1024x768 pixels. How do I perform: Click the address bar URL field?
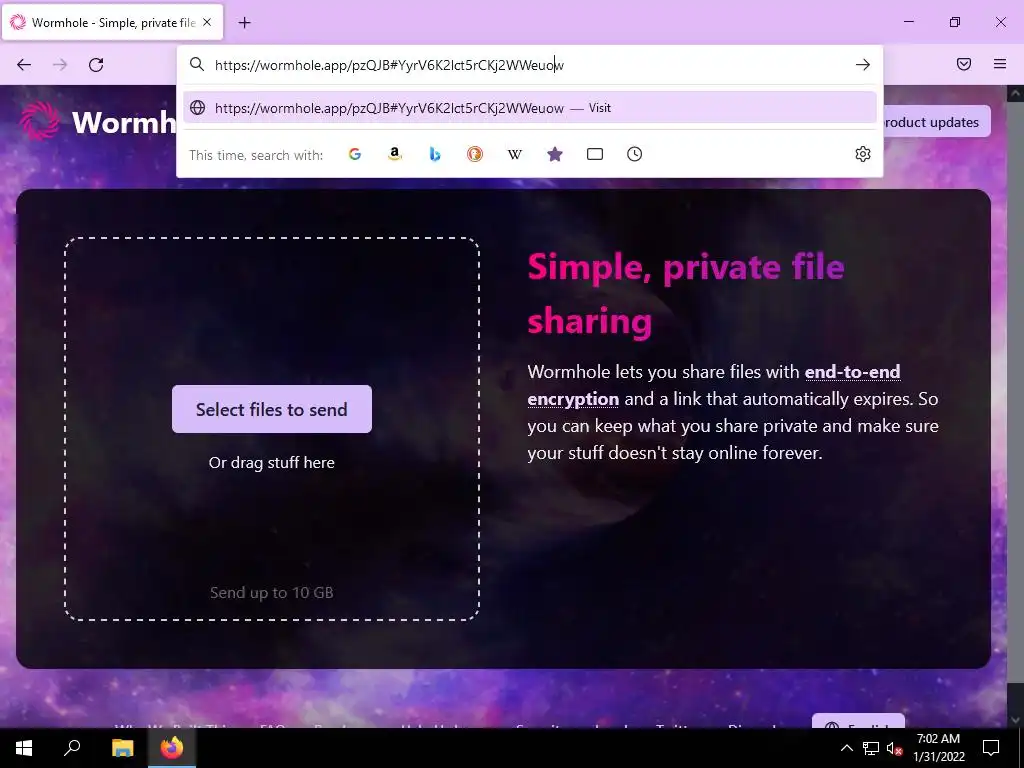pos(529,65)
